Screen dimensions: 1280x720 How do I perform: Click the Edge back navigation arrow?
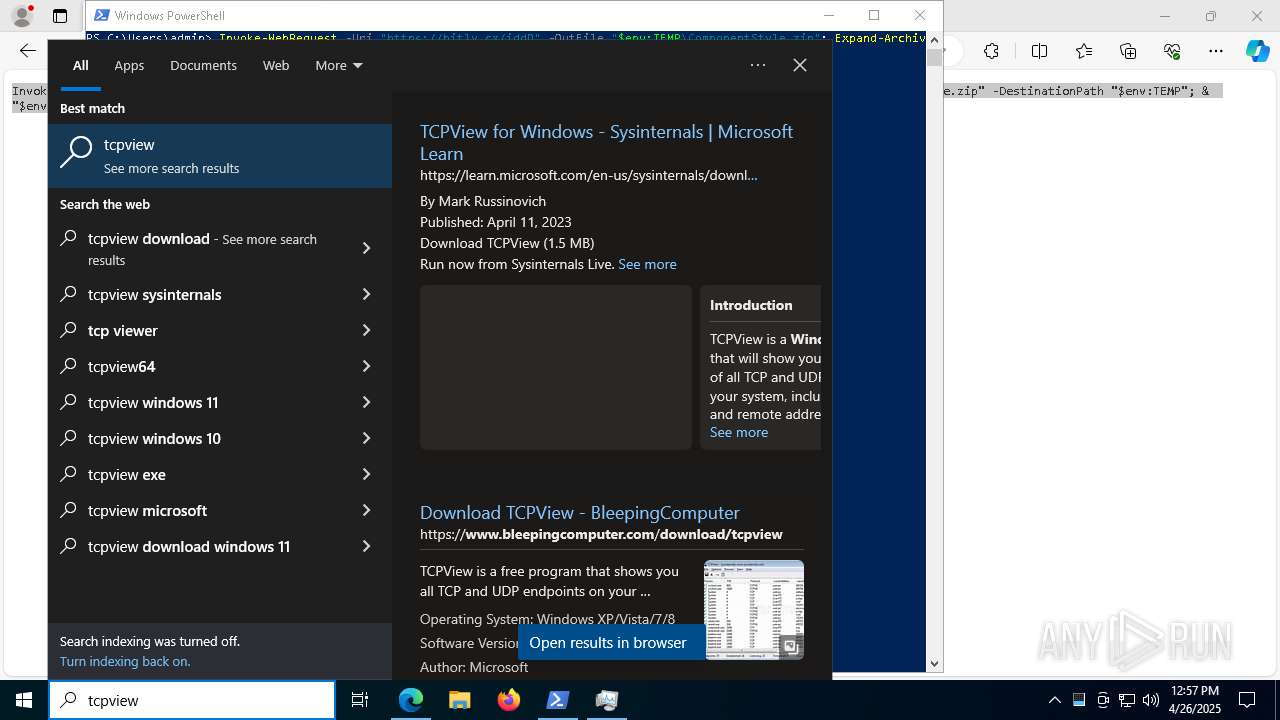tap(28, 50)
